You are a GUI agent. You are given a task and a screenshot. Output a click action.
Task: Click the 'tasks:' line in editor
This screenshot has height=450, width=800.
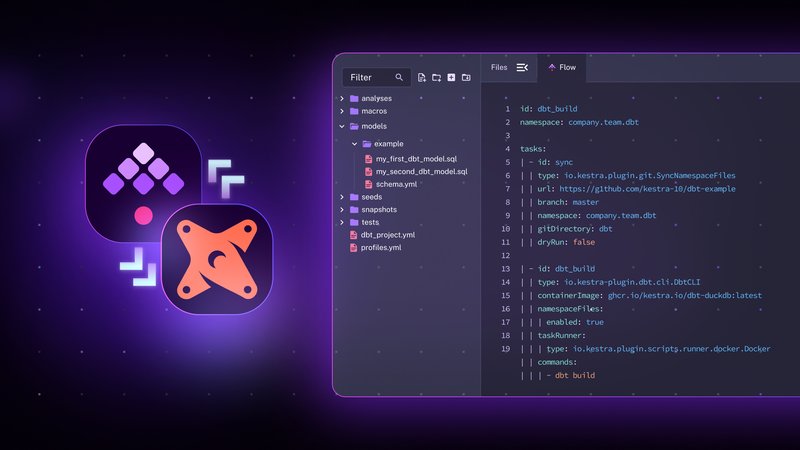point(533,149)
